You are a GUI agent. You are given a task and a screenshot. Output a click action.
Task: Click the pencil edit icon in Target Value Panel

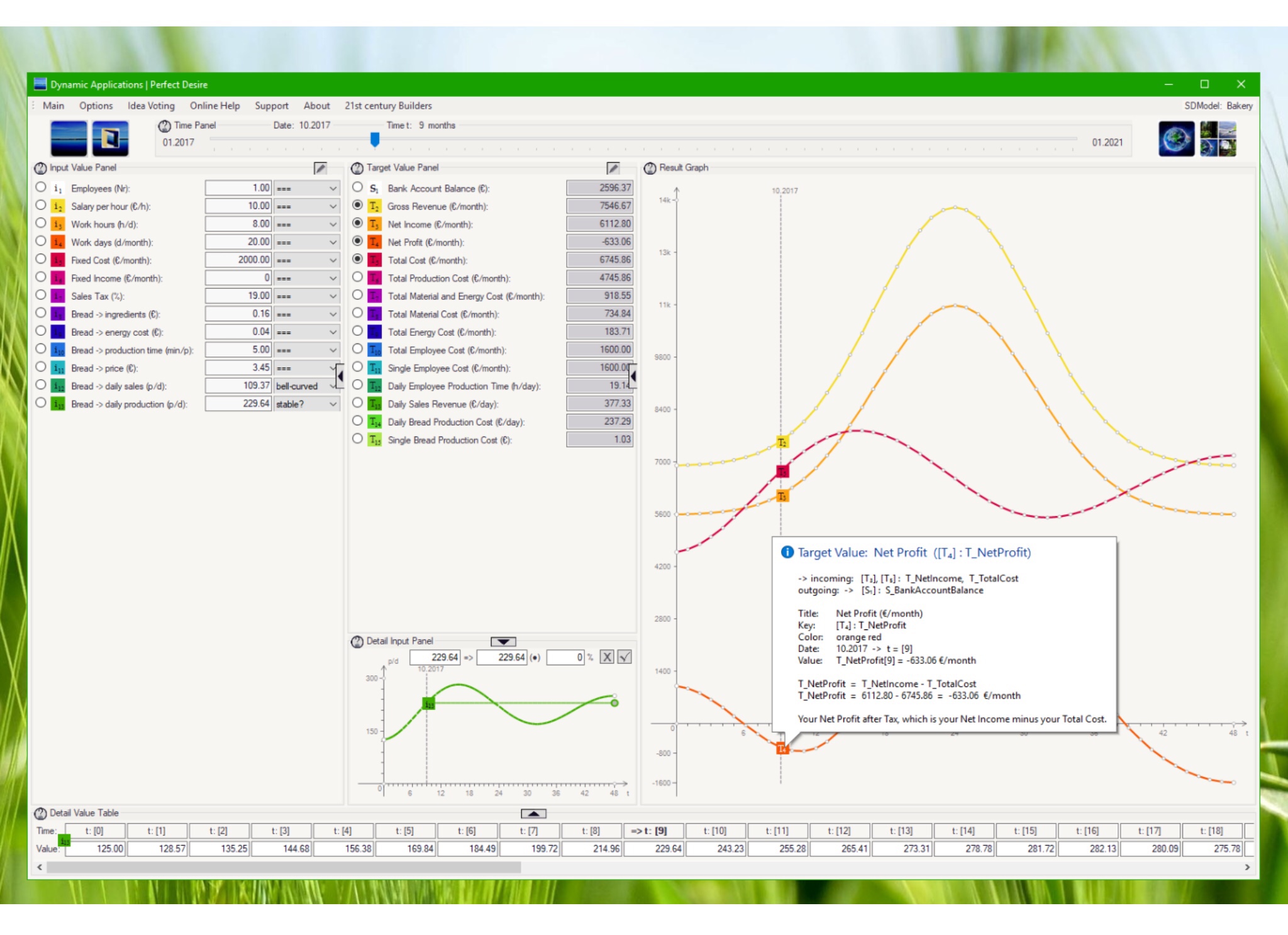coord(613,168)
